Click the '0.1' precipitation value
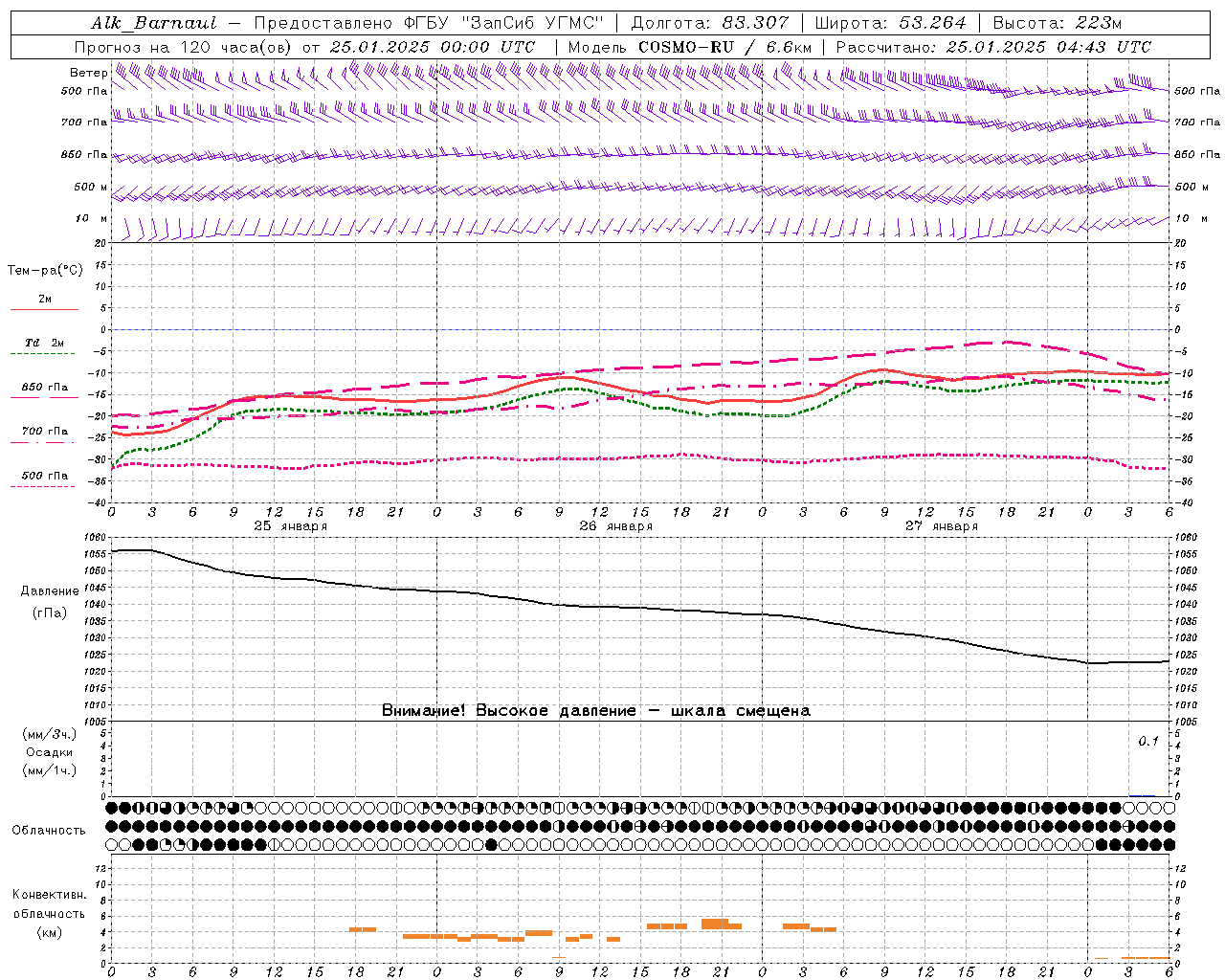1225x980 pixels. tap(1147, 741)
